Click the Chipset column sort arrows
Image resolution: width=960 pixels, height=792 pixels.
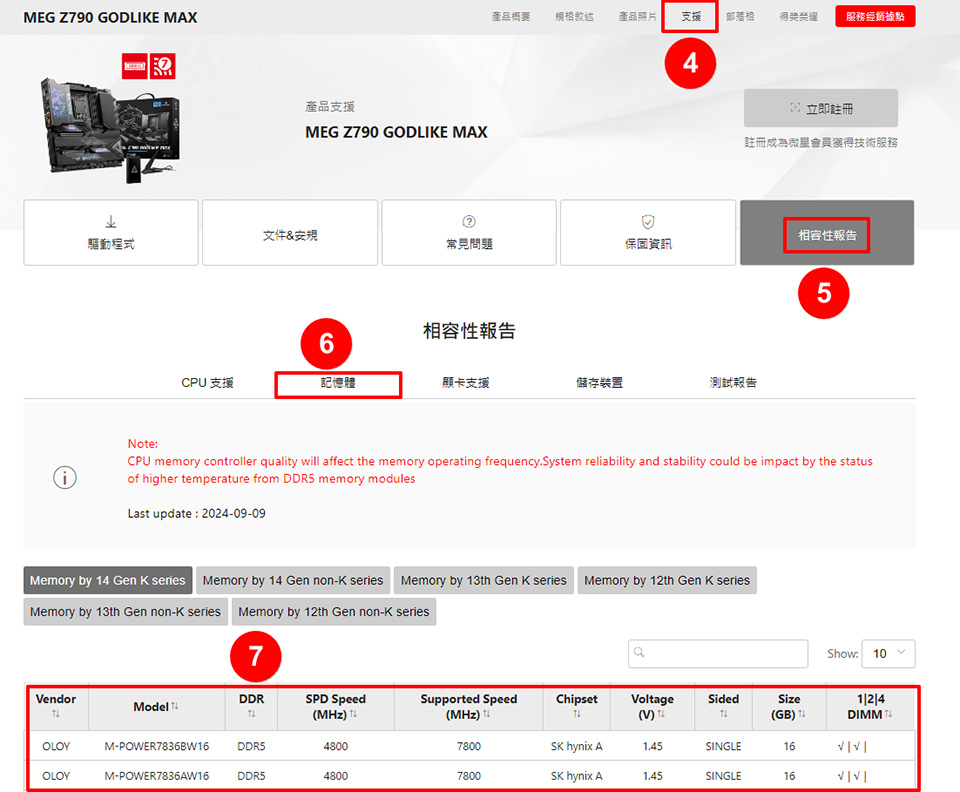(577, 714)
